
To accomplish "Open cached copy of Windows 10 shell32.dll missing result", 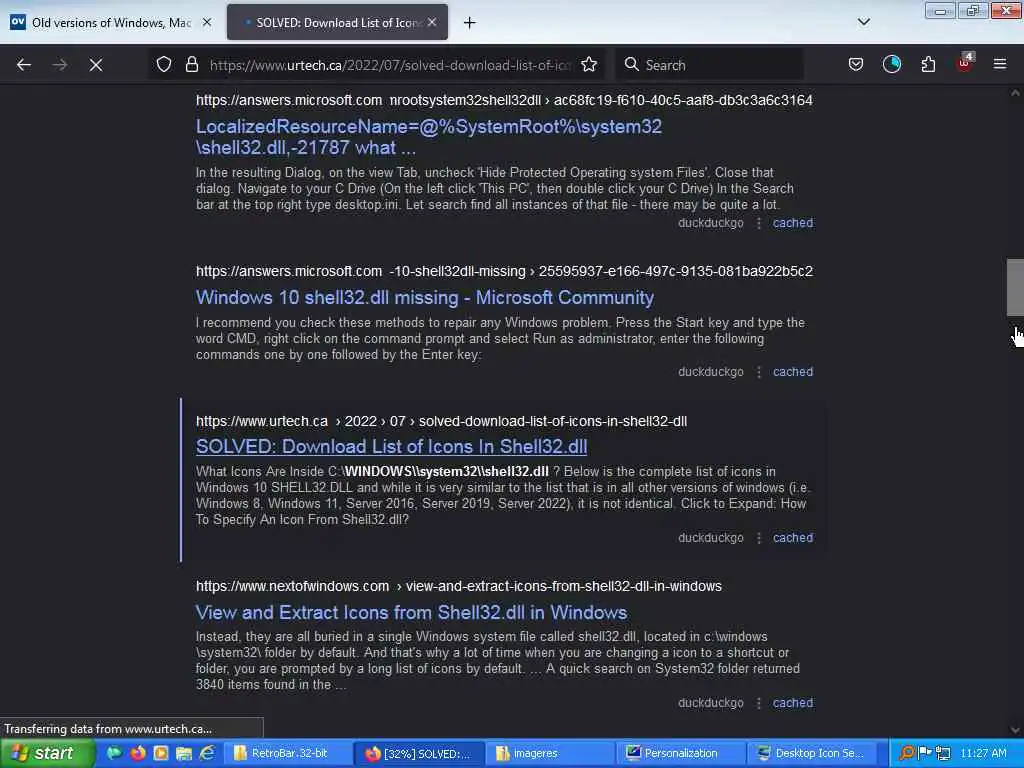I will tap(793, 372).
